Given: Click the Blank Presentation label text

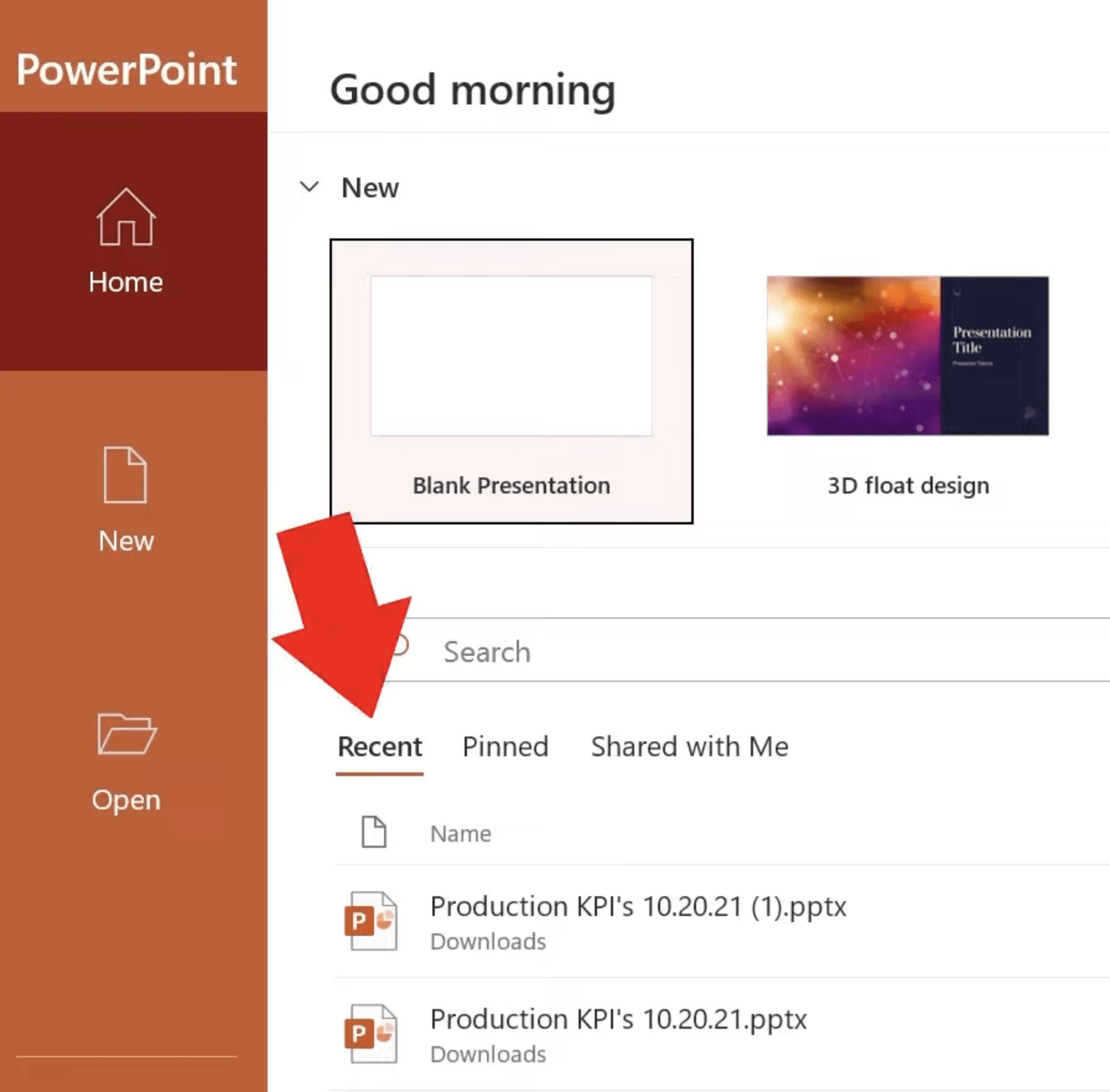Looking at the screenshot, I should tap(511, 486).
